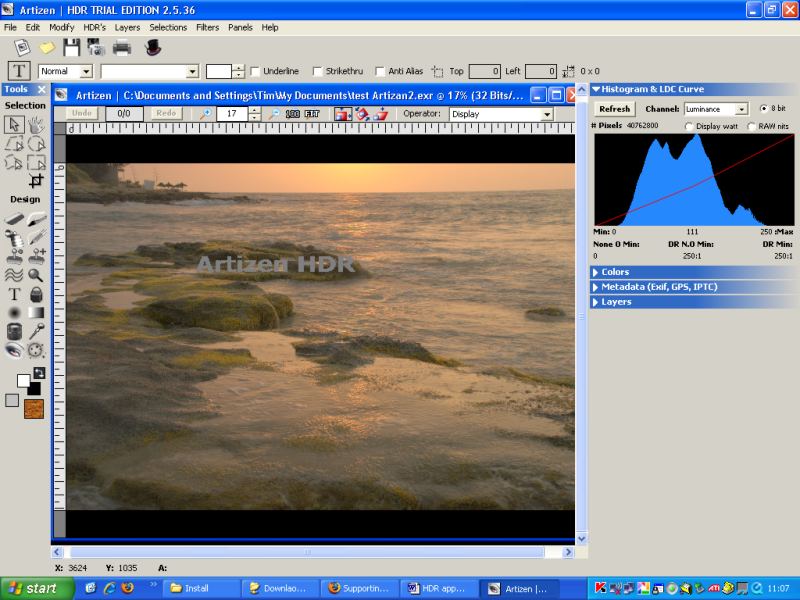This screenshot has height=600, width=800.
Task: Click the Undo button
Action: pyautogui.click(x=81, y=113)
